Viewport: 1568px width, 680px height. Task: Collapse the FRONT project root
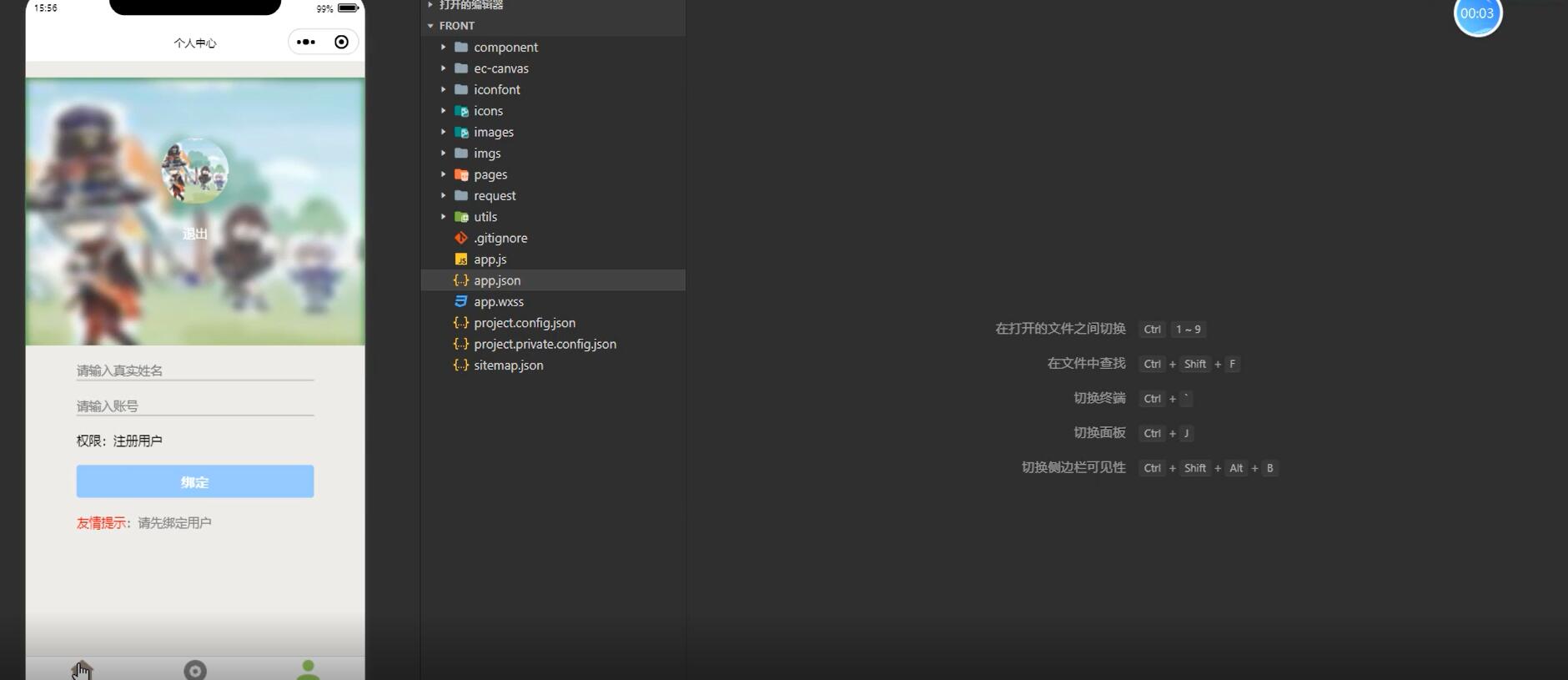tap(430, 26)
